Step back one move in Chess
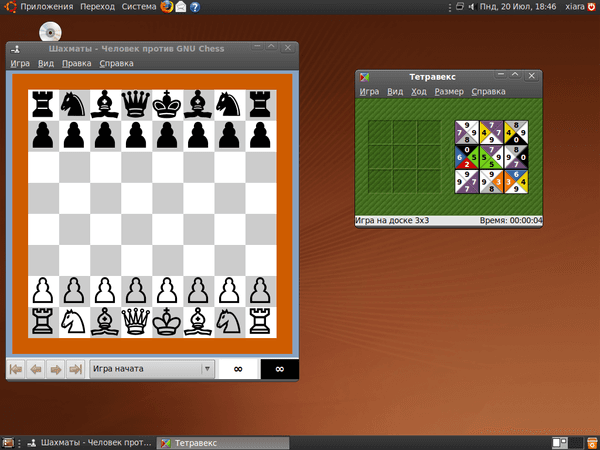This screenshot has width=600, height=450. (x=36, y=369)
